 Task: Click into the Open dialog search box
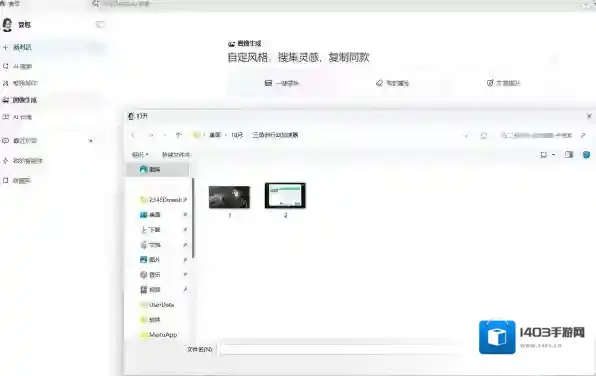tap(544, 135)
